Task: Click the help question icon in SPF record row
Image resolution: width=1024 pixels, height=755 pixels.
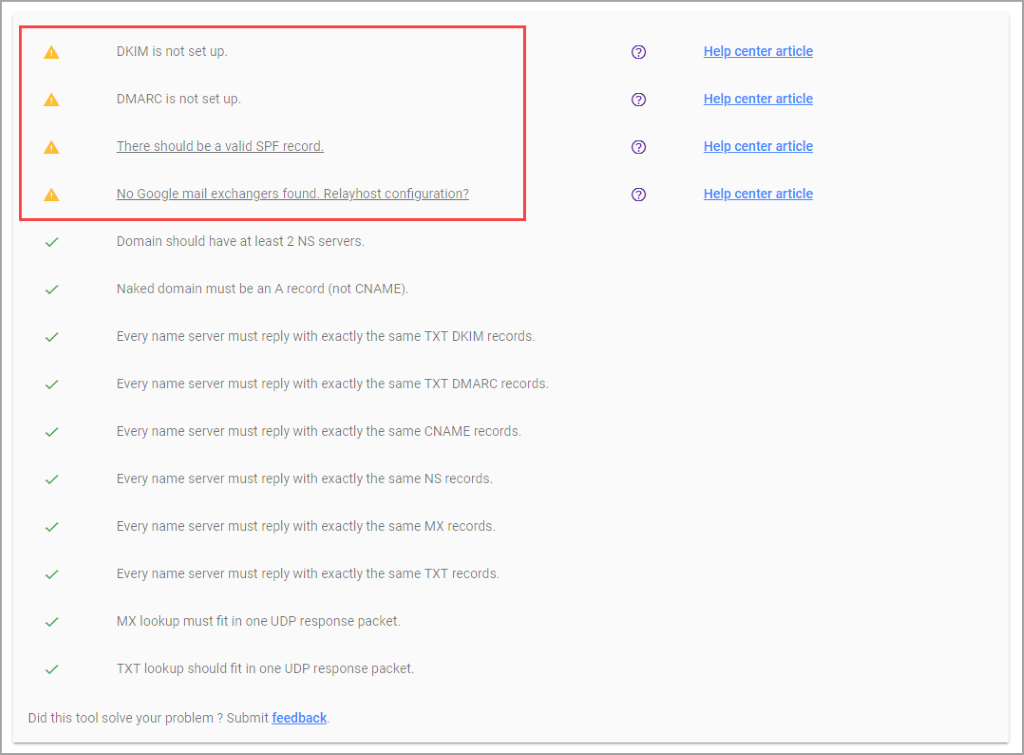Action: click(639, 147)
